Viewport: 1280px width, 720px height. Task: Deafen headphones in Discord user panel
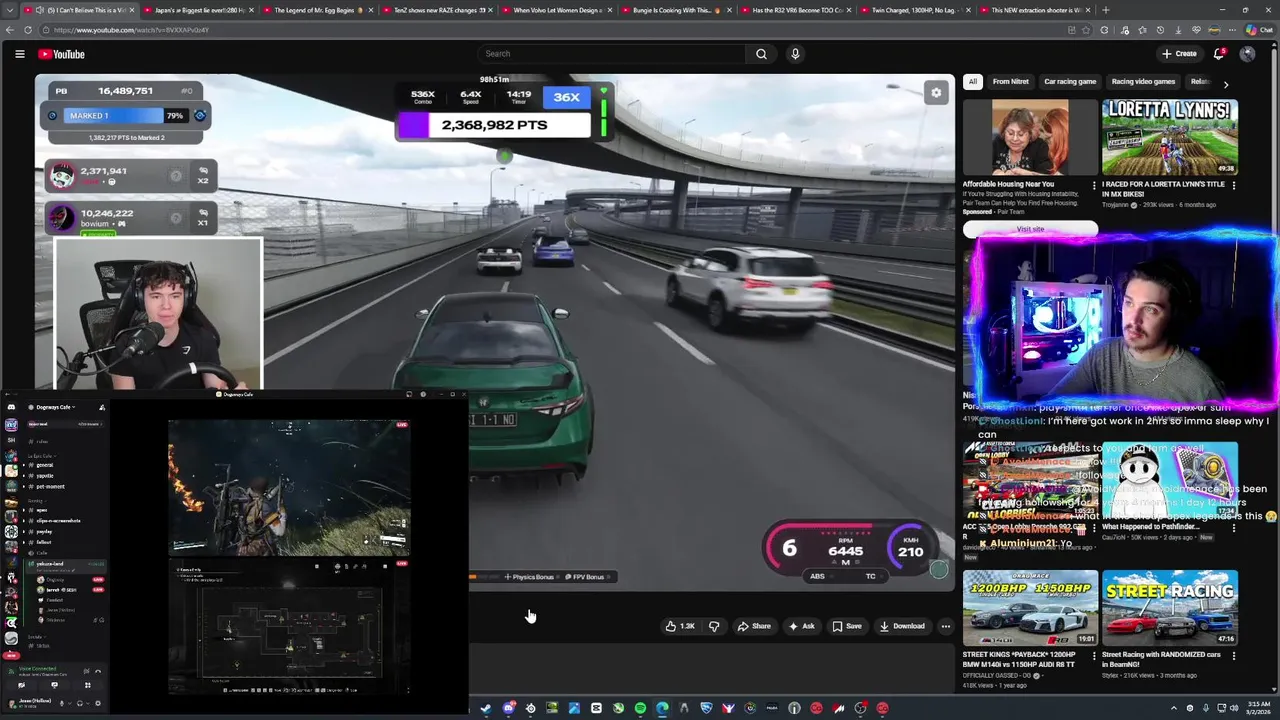(80, 703)
